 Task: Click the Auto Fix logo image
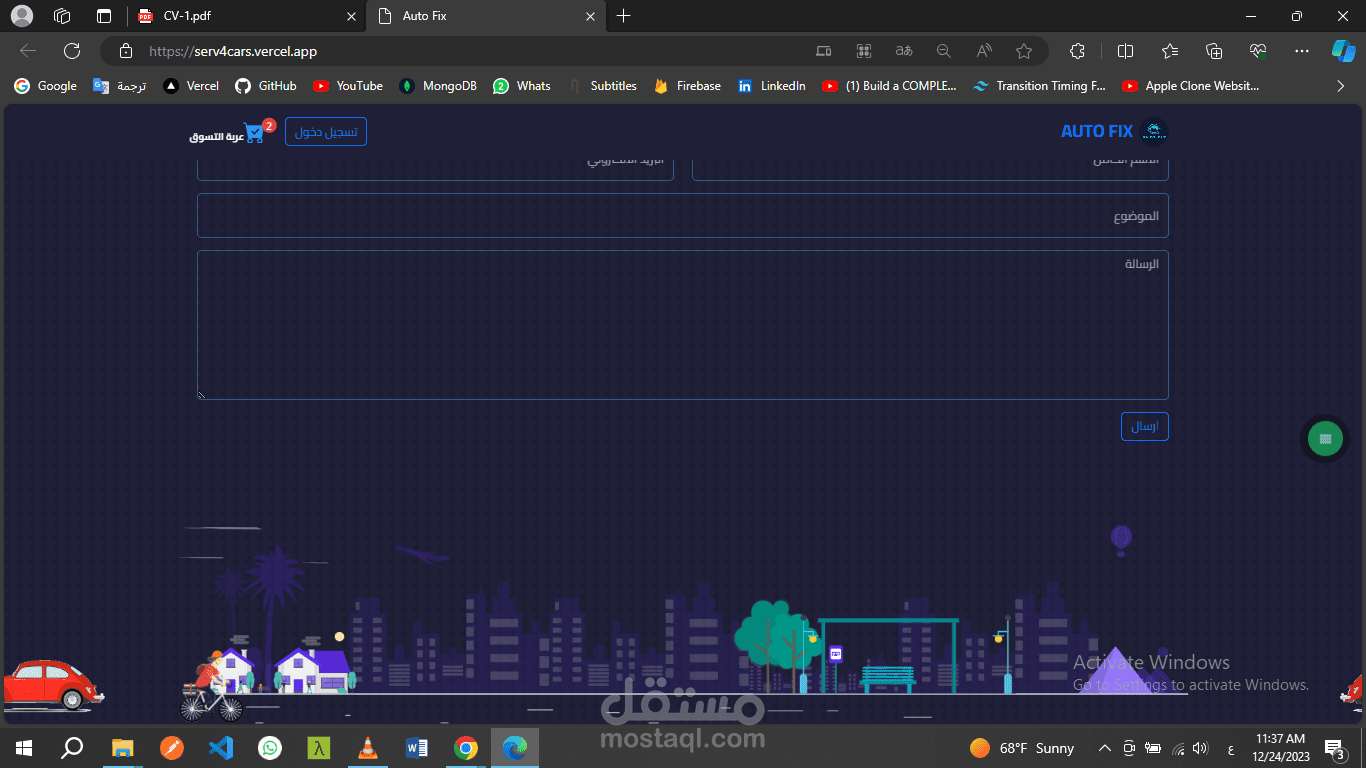pyautogui.click(x=1154, y=132)
